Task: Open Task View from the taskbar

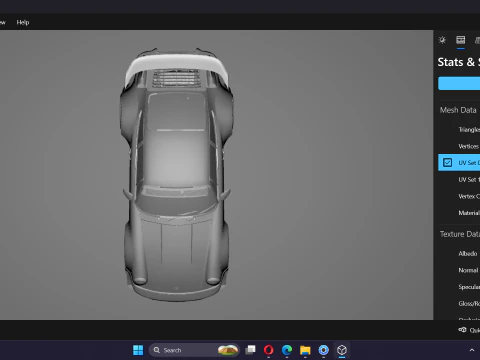Action: (250, 350)
